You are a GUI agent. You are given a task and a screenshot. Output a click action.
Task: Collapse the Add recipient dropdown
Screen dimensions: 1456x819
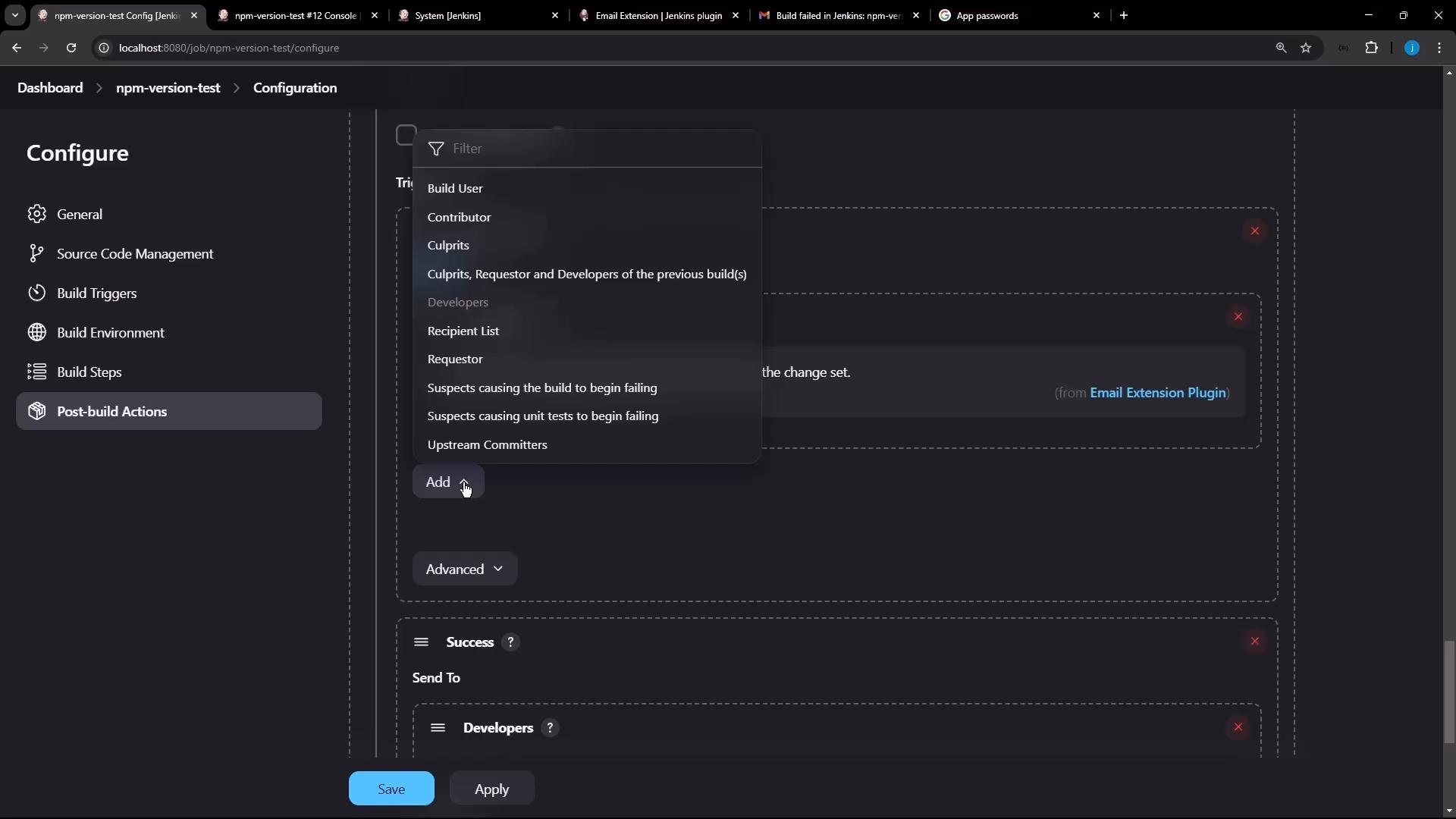point(448,482)
